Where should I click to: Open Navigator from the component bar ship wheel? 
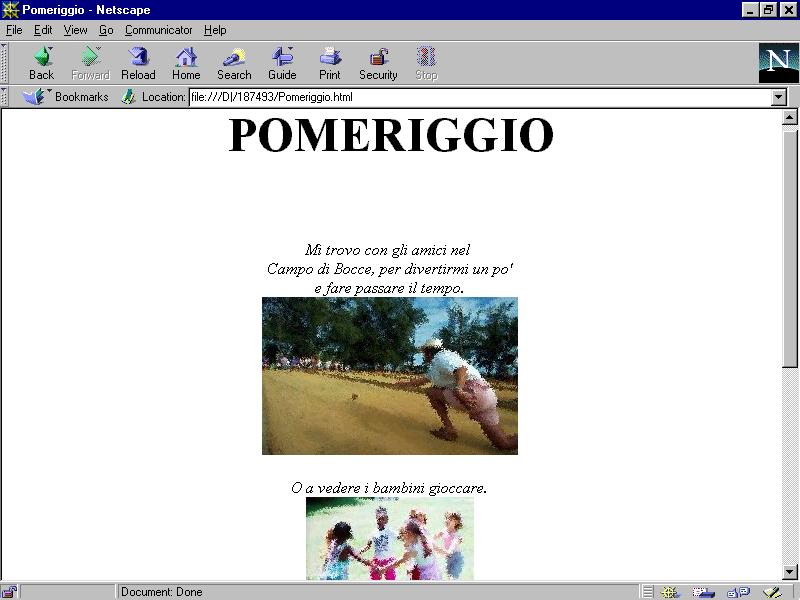coord(670,592)
